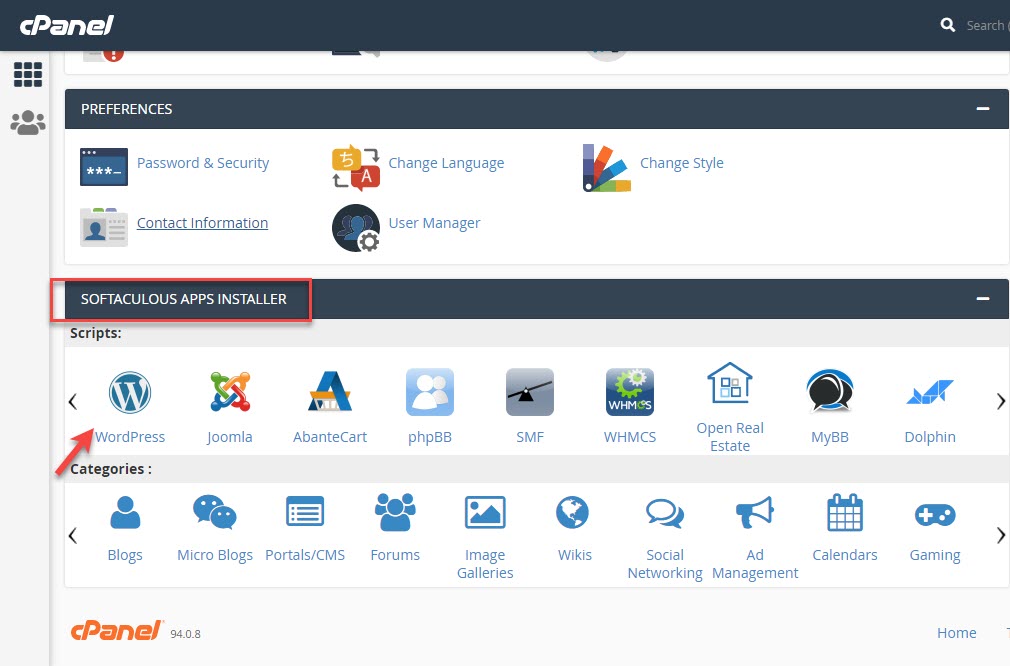The width and height of the screenshot is (1010, 666).
Task: Show previous scripts with left arrow
Action: (73, 401)
